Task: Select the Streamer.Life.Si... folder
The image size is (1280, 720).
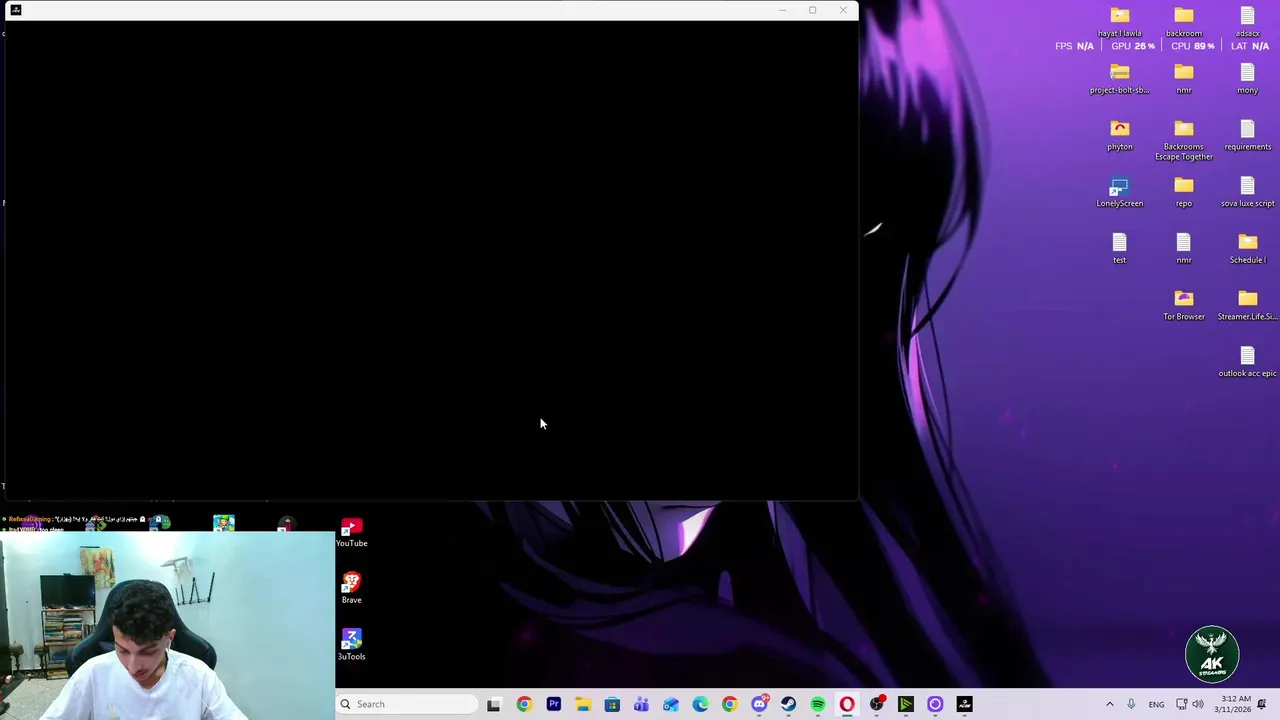Action: click(x=1247, y=306)
